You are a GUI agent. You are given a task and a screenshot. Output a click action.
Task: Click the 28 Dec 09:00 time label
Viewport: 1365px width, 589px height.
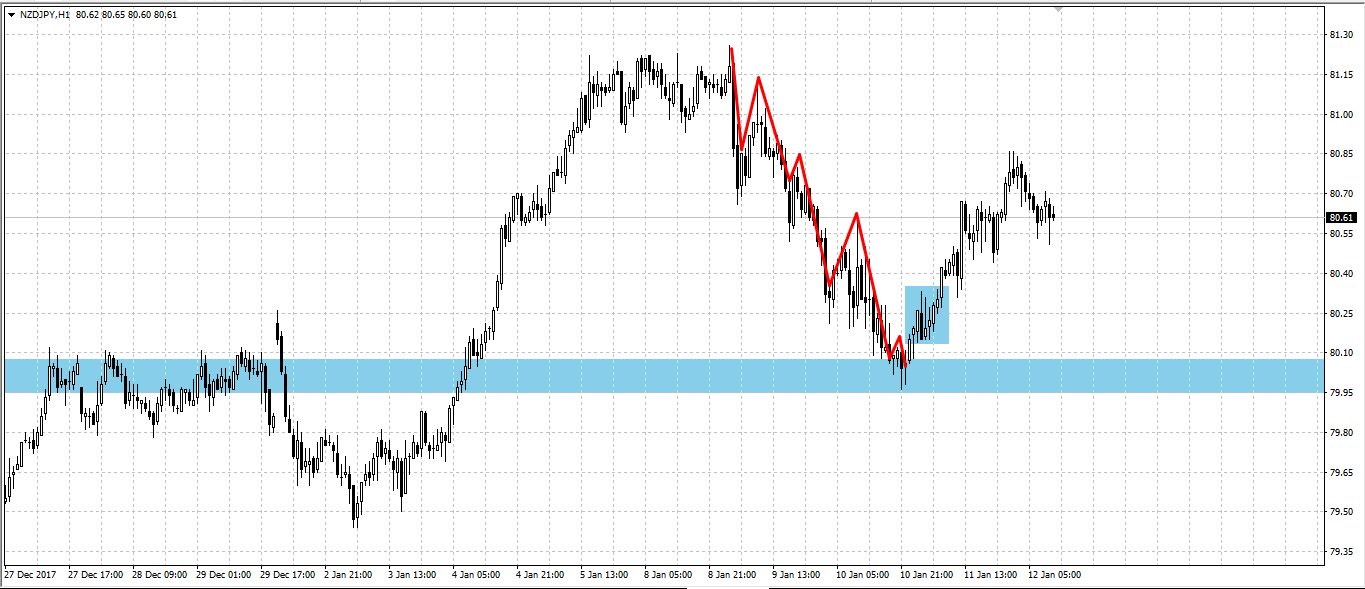point(159,575)
